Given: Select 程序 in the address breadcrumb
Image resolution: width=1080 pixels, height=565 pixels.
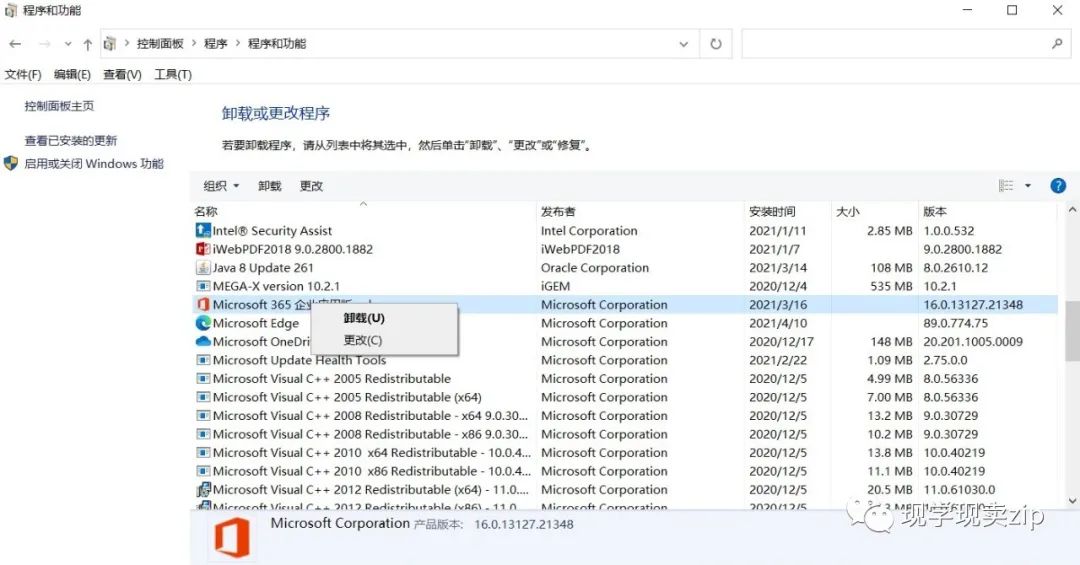Looking at the screenshot, I should pyautogui.click(x=216, y=43).
